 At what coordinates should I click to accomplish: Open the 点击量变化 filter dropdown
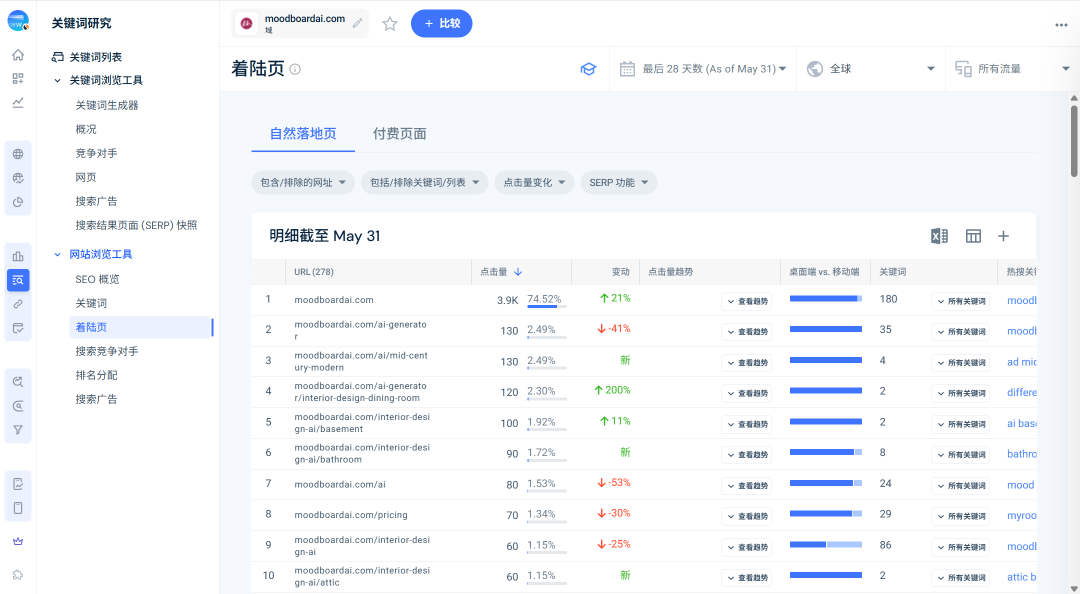point(534,183)
